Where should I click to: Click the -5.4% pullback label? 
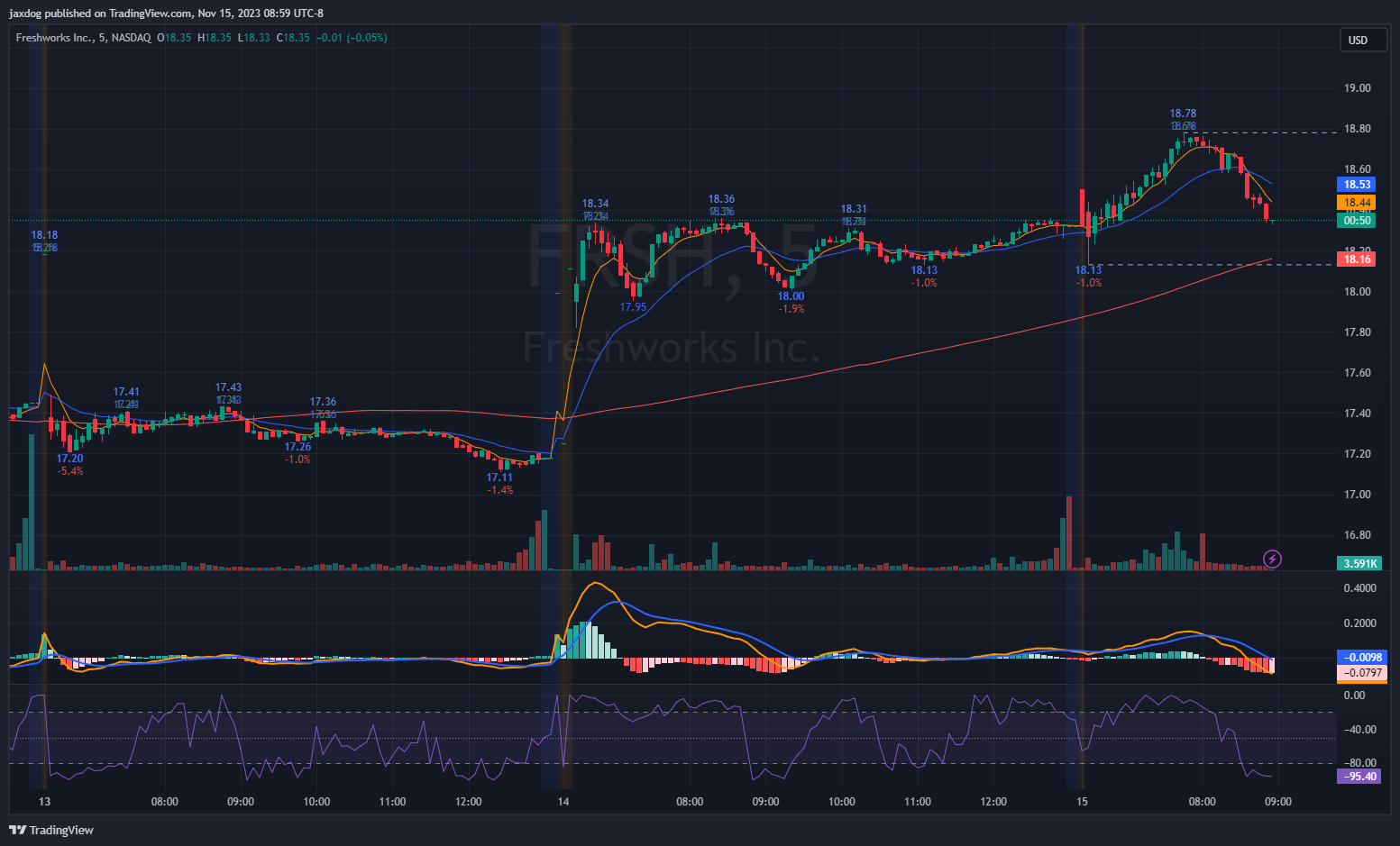pos(69,471)
